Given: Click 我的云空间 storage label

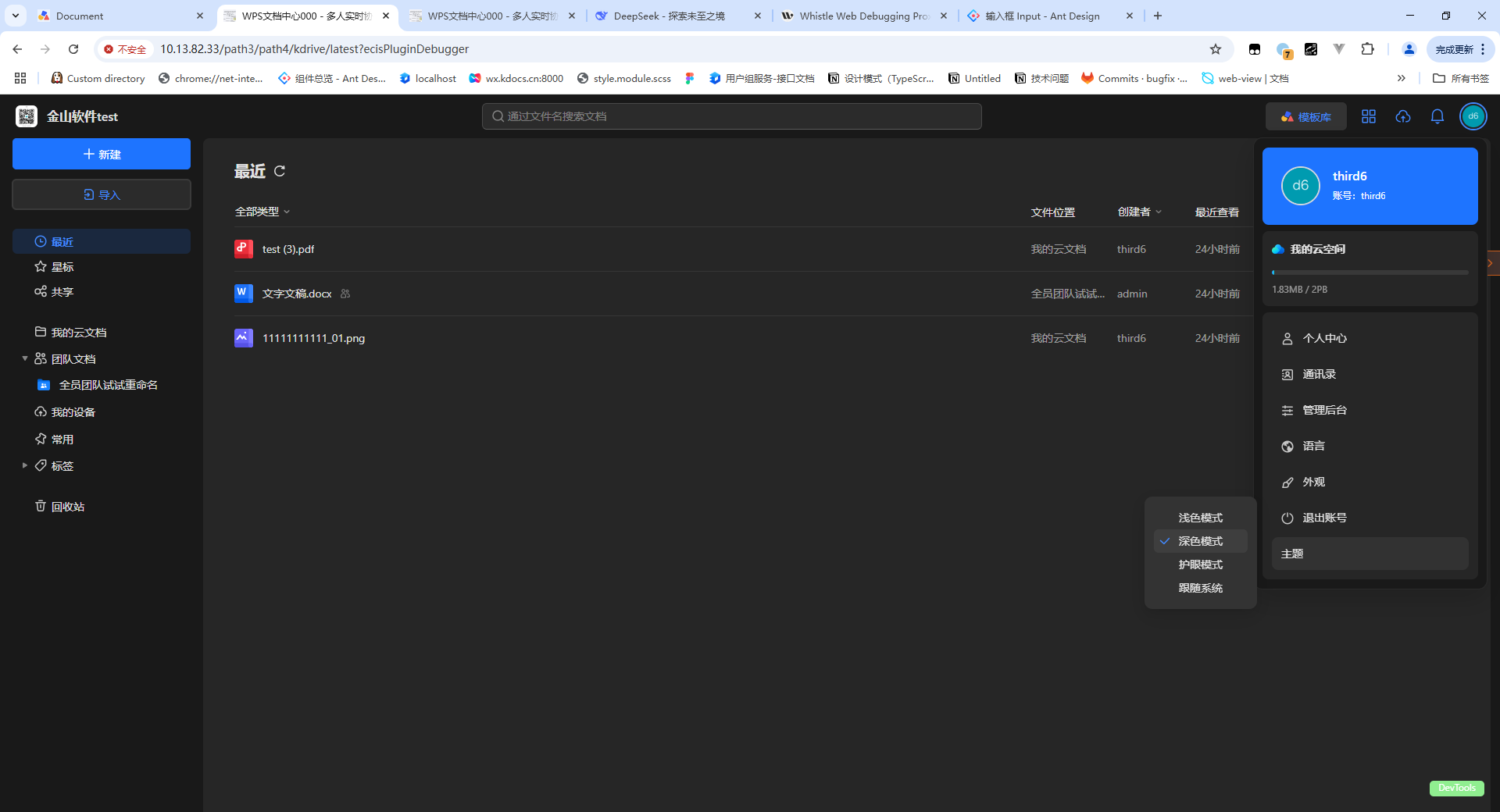Looking at the screenshot, I should tap(1318, 249).
